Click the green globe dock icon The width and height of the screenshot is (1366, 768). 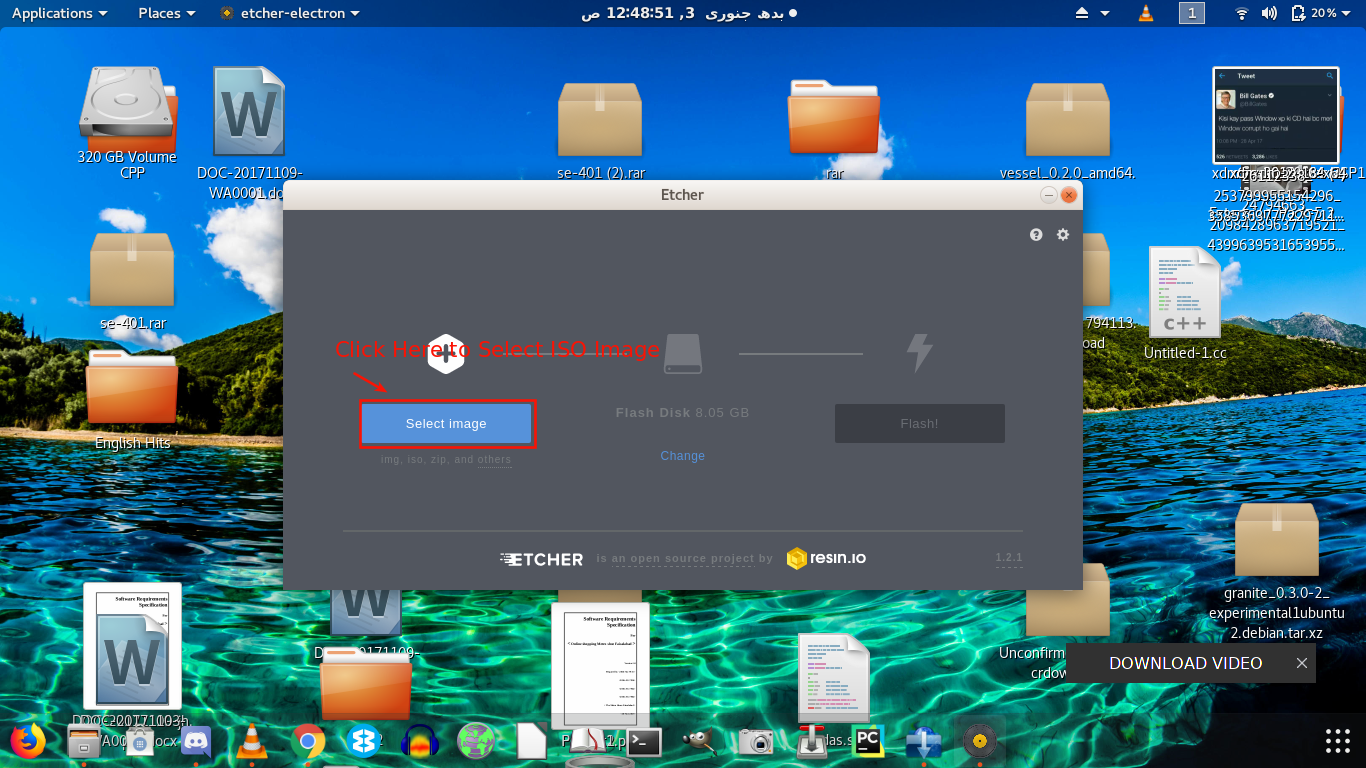click(x=476, y=741)
